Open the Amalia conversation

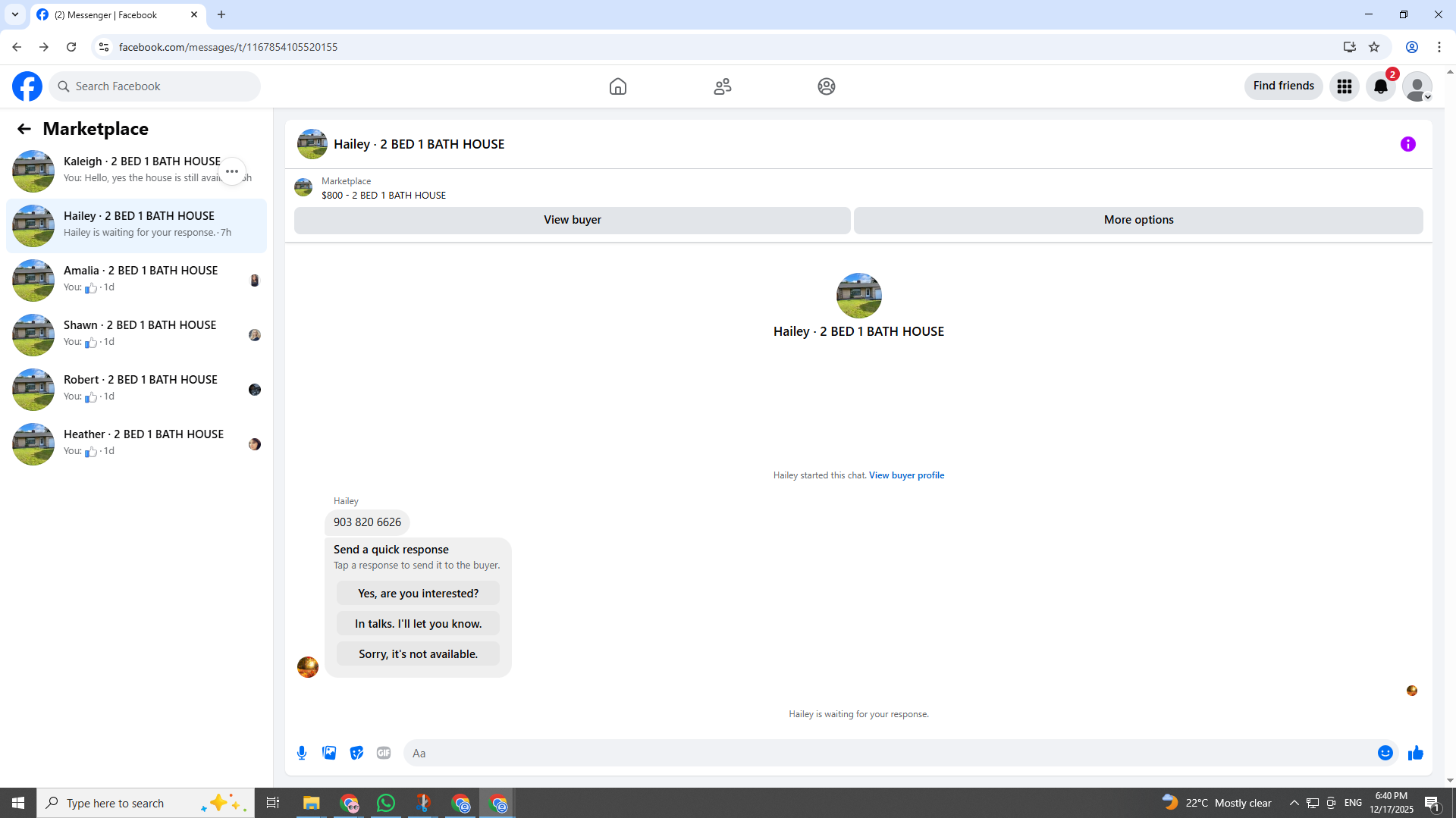136,281
